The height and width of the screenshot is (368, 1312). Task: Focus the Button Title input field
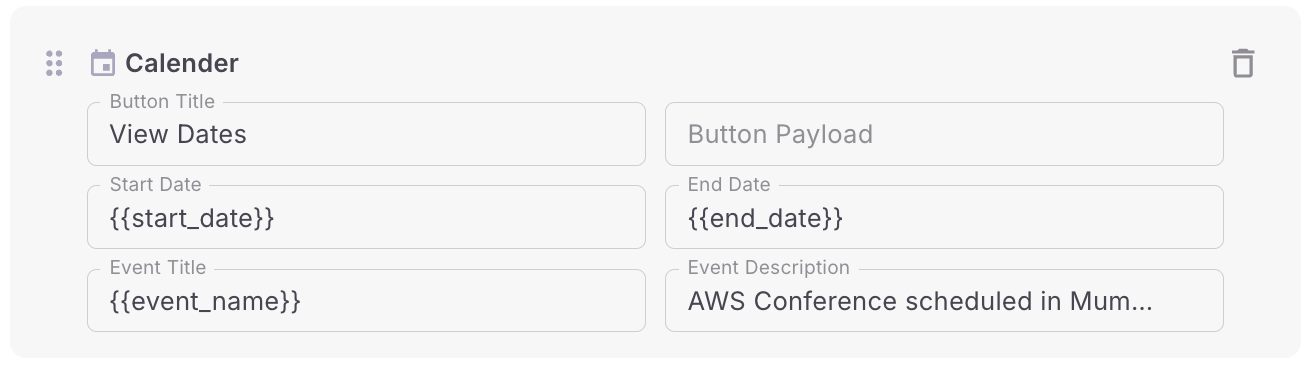pyautogui.click(x=366, y=134)
